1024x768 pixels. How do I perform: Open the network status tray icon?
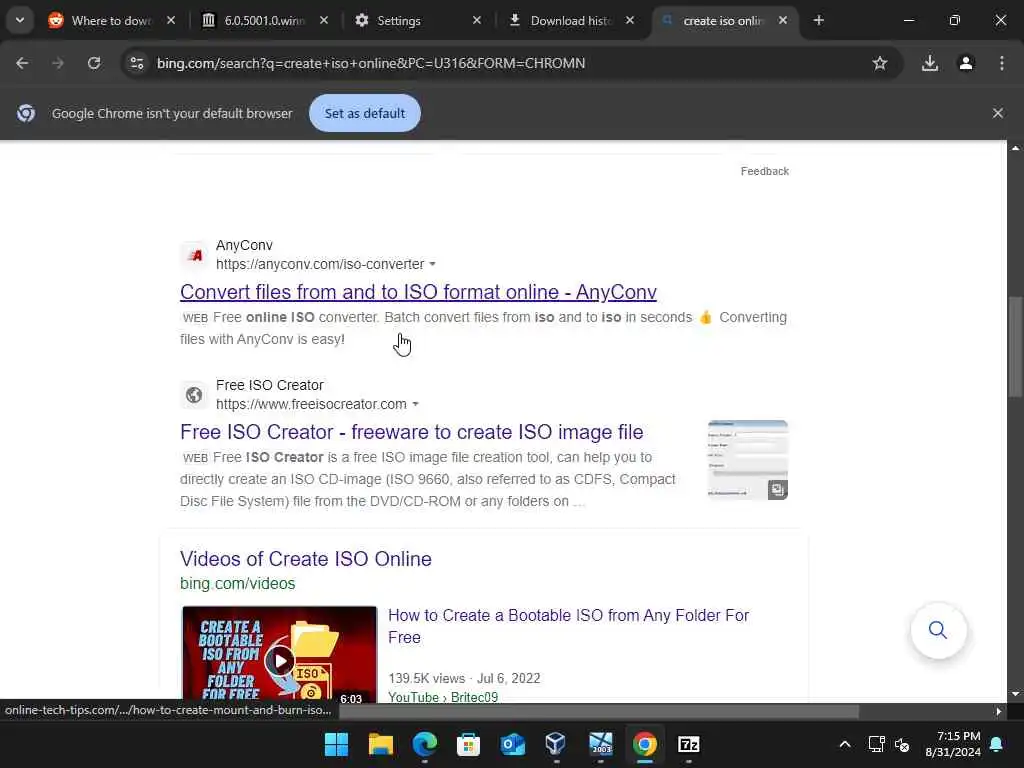coord(876,744)
